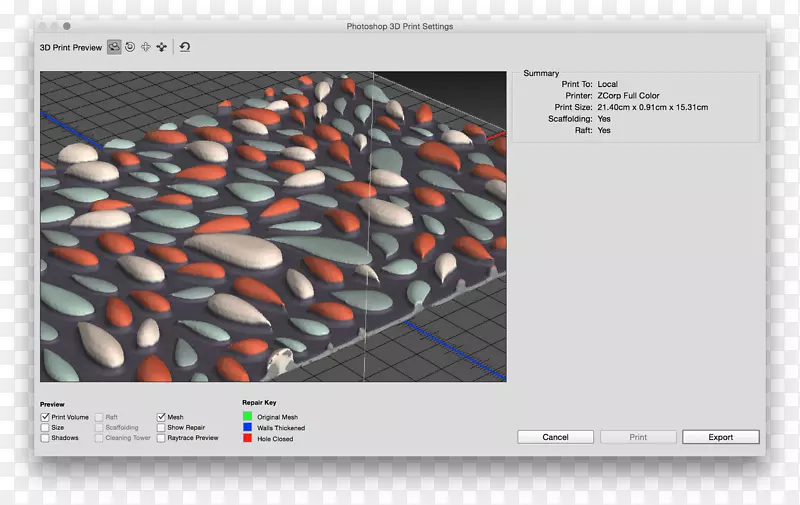Image resolution: width=800 pixels, height=505 pixels.
Task: Click the blue Walls Thickened swatch
Action: coord(247,427)
